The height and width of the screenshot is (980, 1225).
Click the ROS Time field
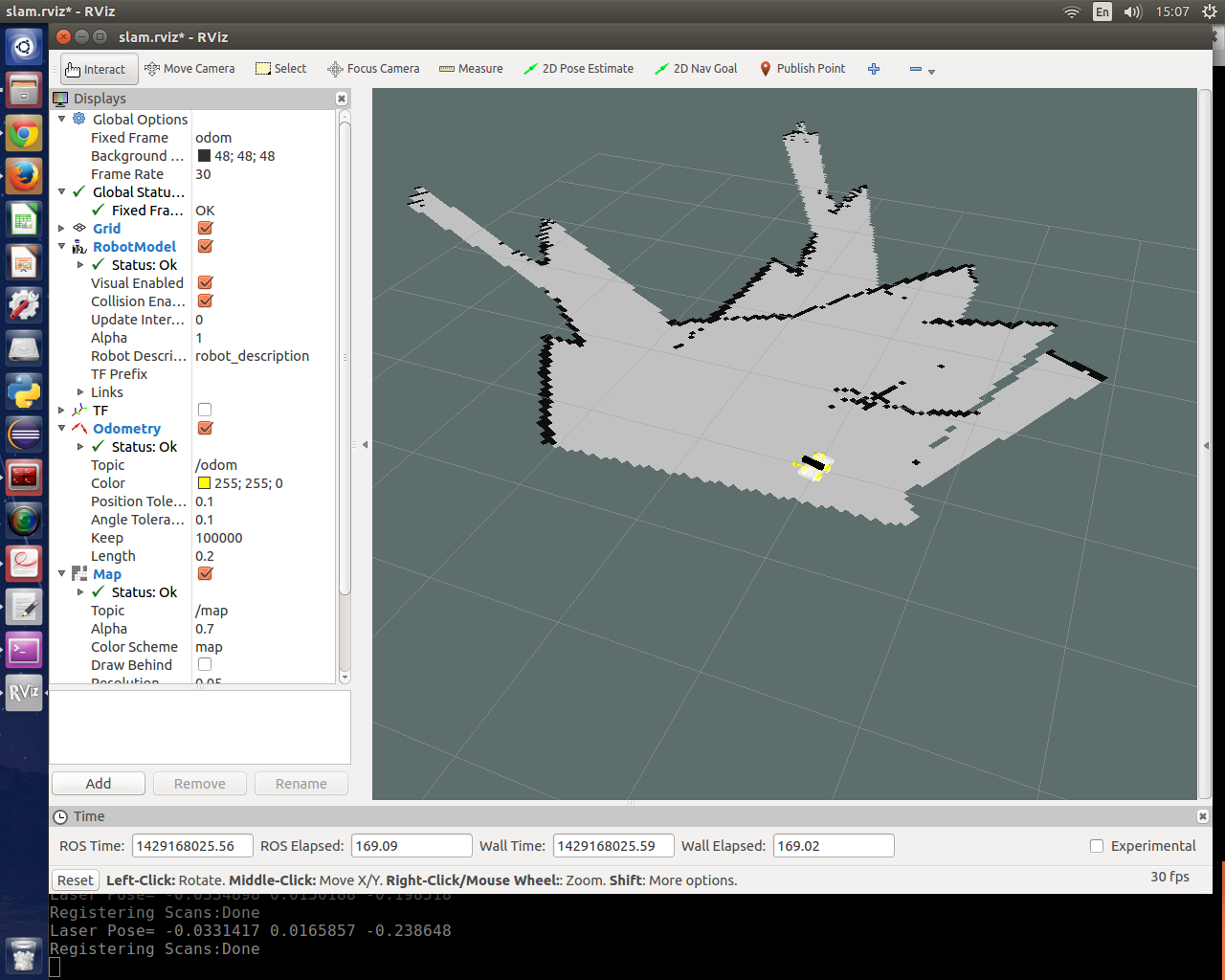pos(192,846)
